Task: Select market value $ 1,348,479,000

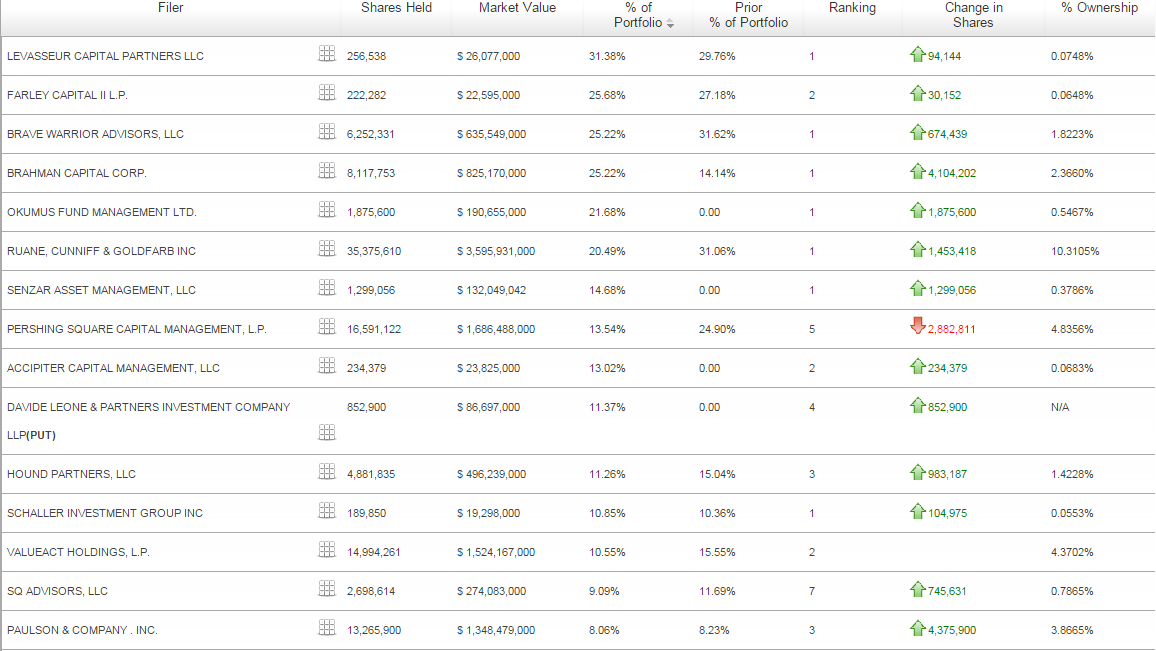Action: pos(495,631)
